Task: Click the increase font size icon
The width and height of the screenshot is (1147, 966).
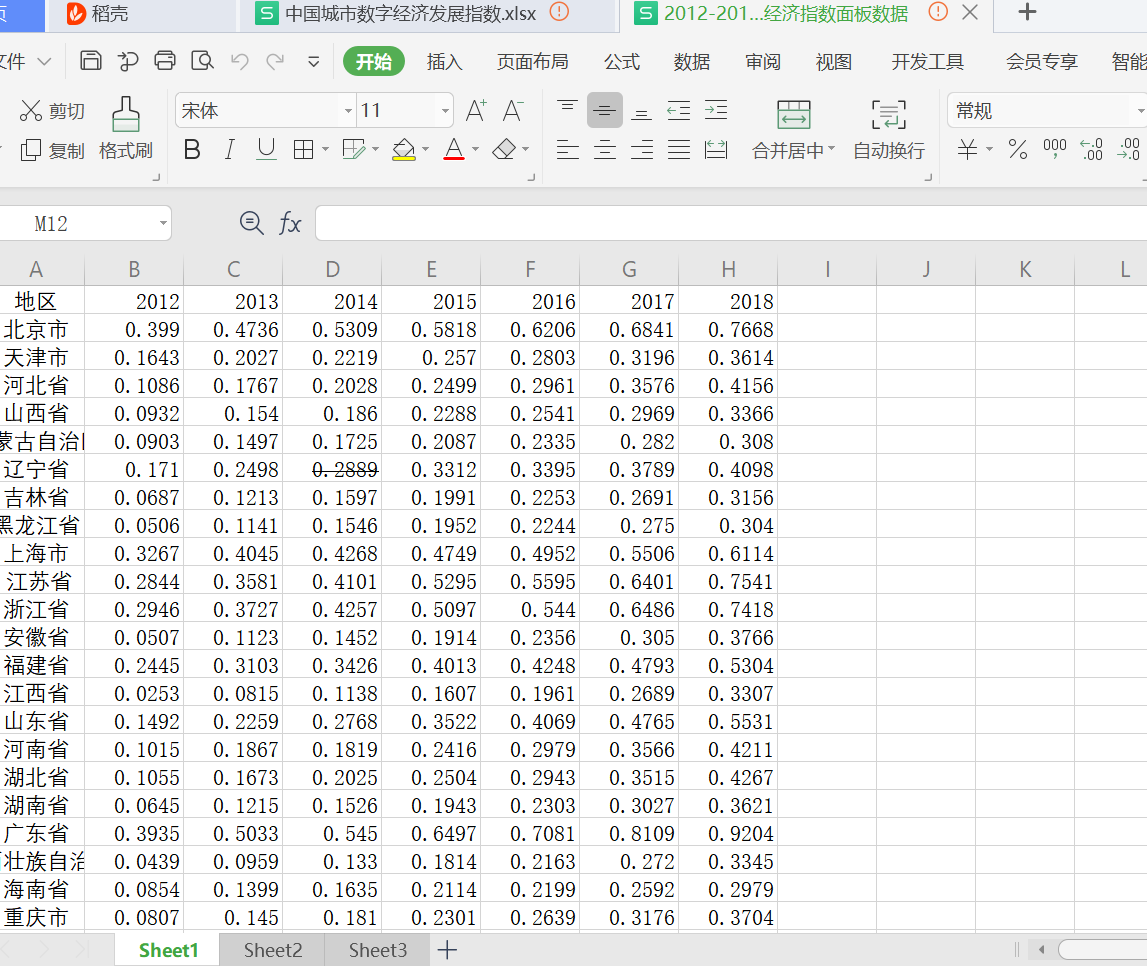Action: click(x=476, y=110)
